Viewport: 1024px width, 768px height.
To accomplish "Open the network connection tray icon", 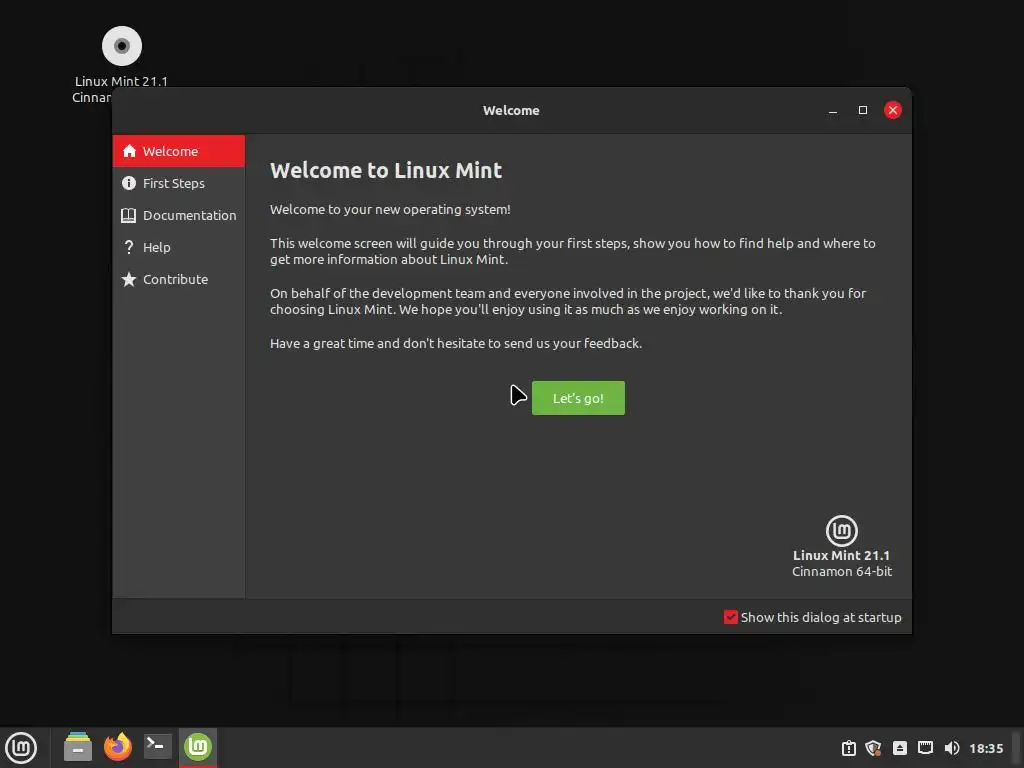I will point(925,748).
